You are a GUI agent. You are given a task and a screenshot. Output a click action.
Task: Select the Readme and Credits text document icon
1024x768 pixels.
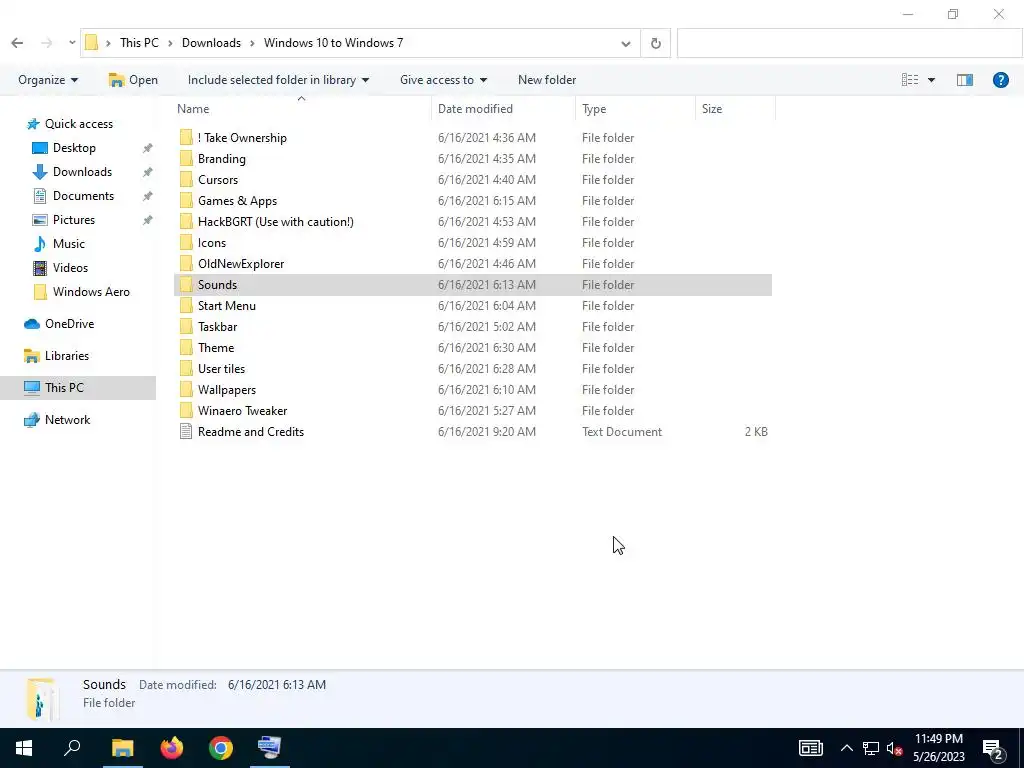point(186,432)
